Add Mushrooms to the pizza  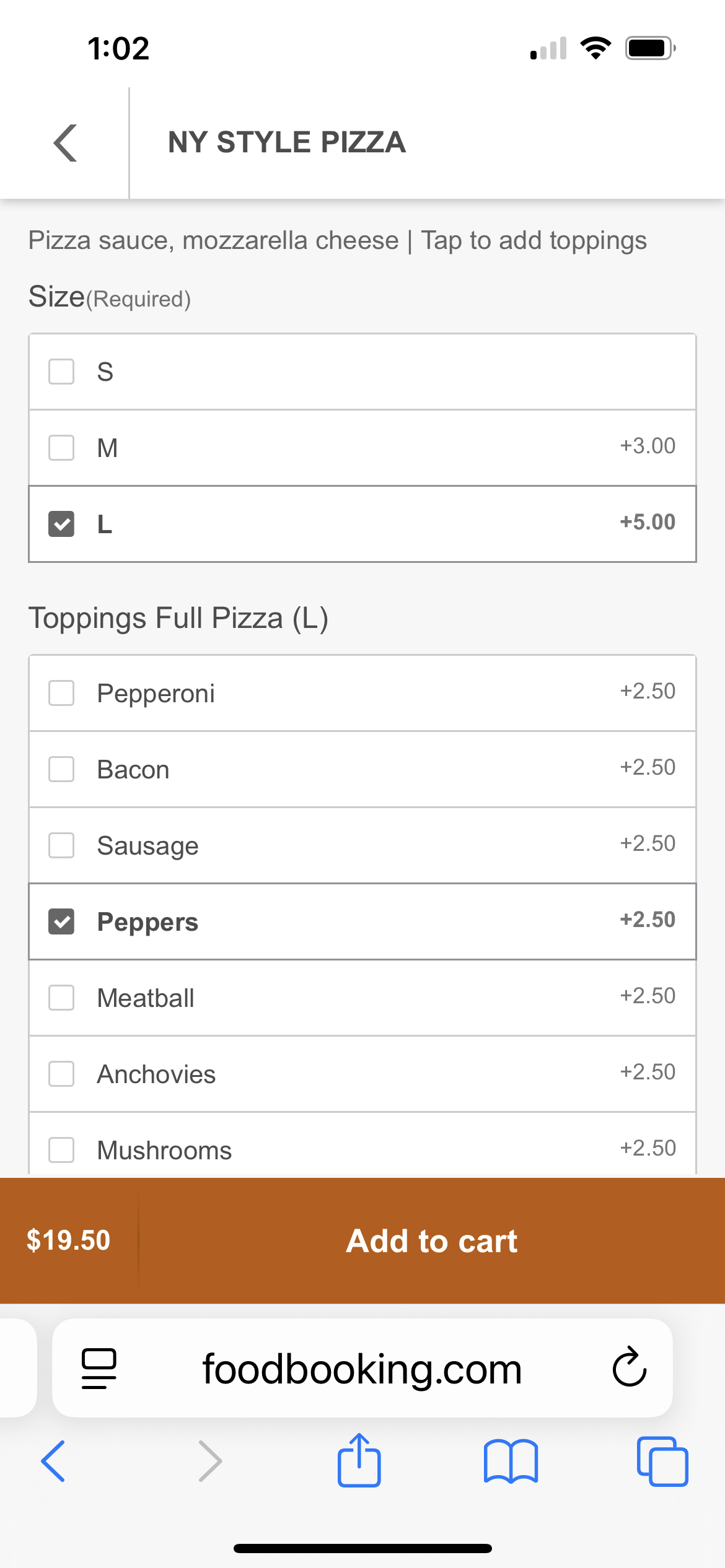click(x=61, y=1150)
